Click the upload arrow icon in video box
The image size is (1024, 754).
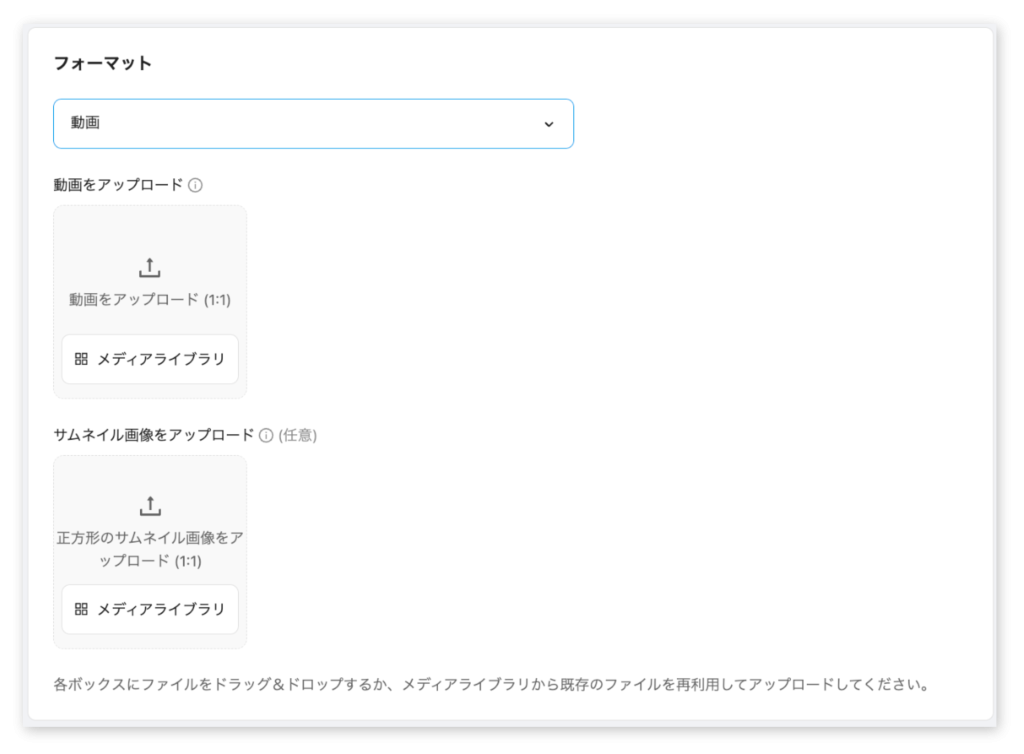point(149,267)
